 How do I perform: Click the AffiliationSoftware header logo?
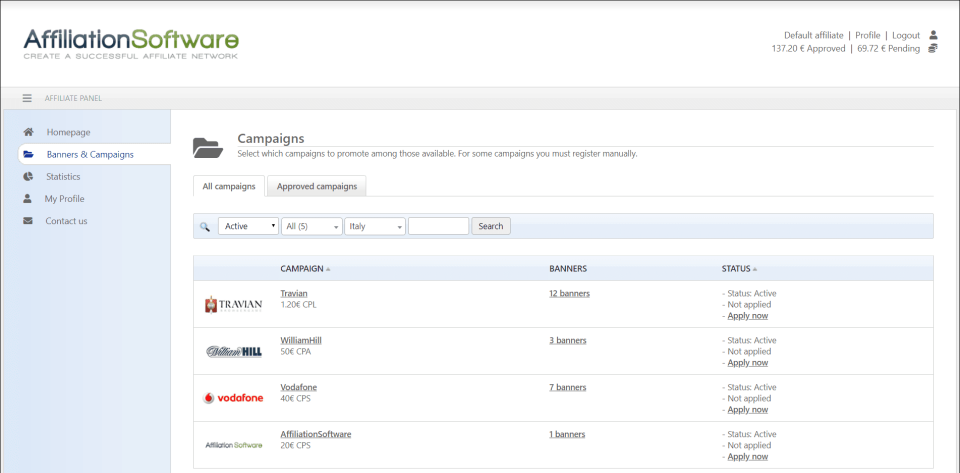click(x=131, y=43)
